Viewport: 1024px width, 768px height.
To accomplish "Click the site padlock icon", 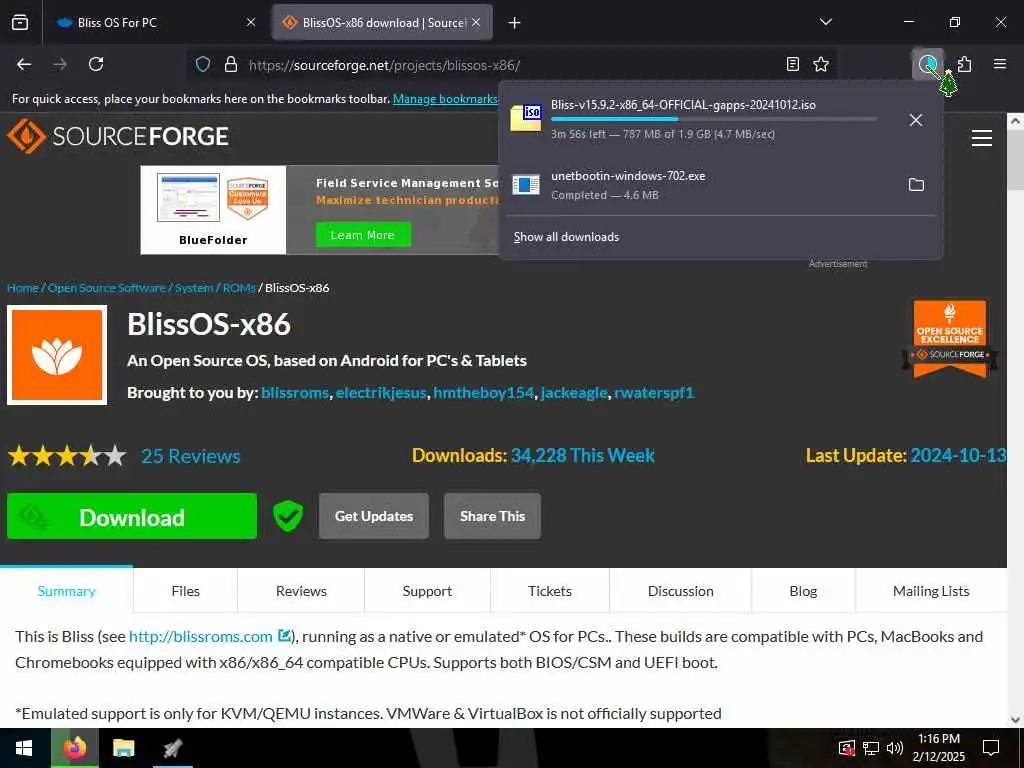I will [231, 65].
